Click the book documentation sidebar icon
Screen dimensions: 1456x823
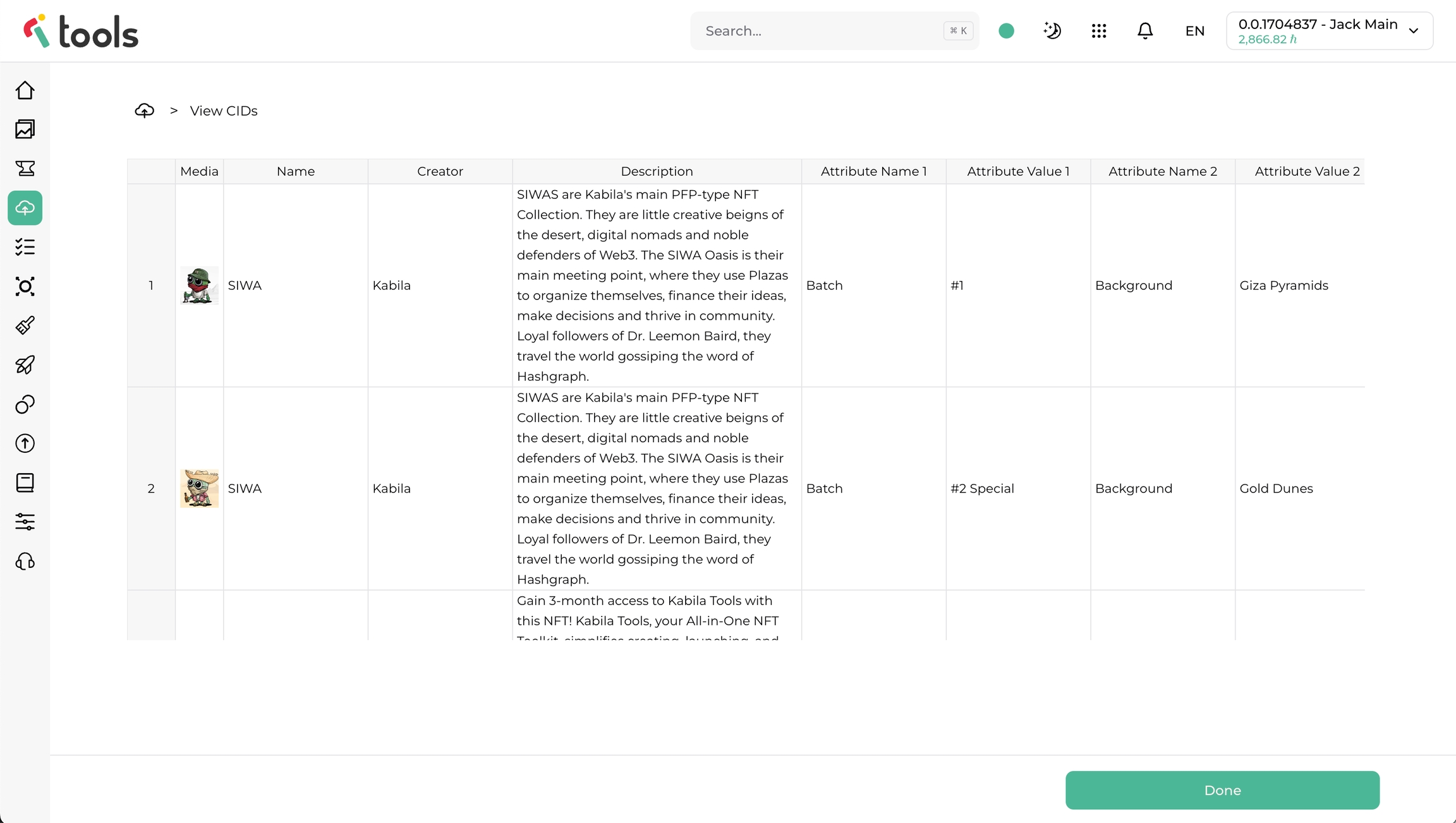[25, 483]
